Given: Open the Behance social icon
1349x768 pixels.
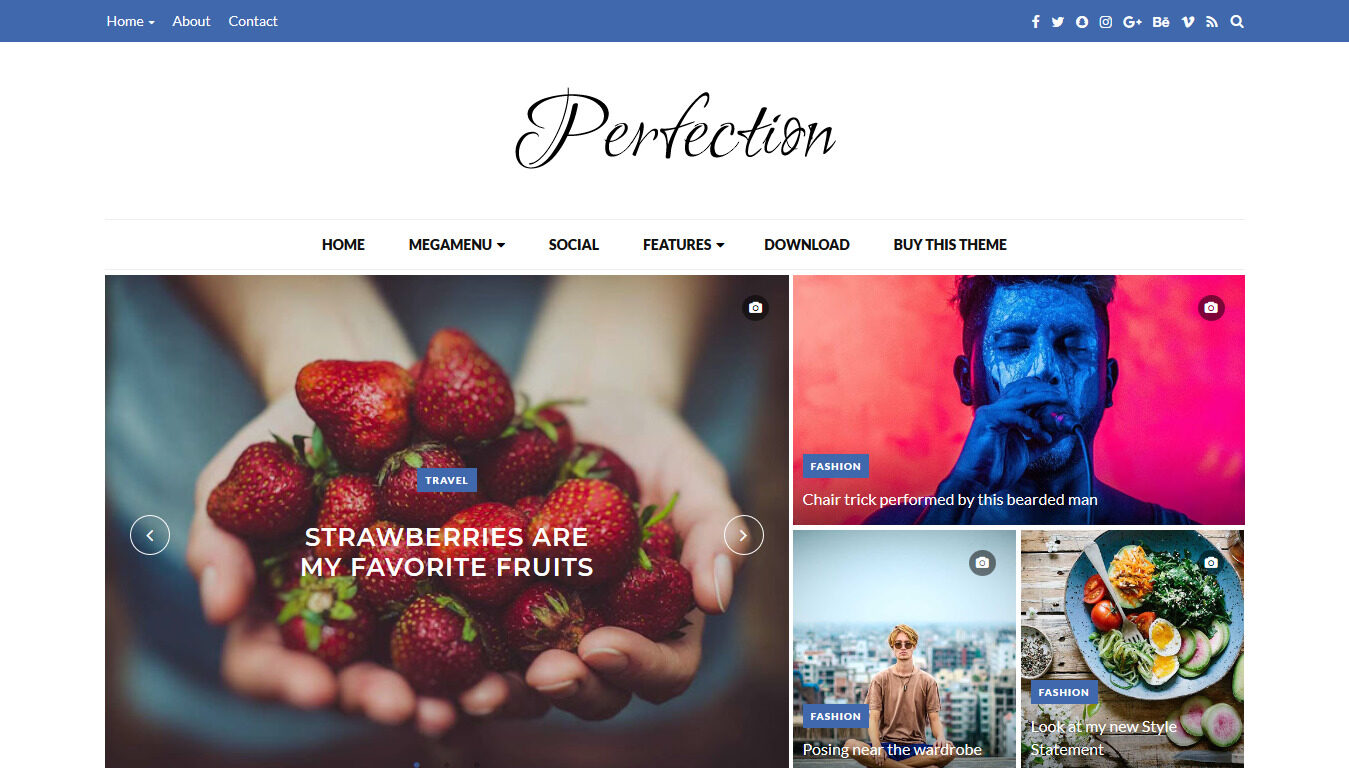Looking at the screenshot, I should pos(1161,21).
